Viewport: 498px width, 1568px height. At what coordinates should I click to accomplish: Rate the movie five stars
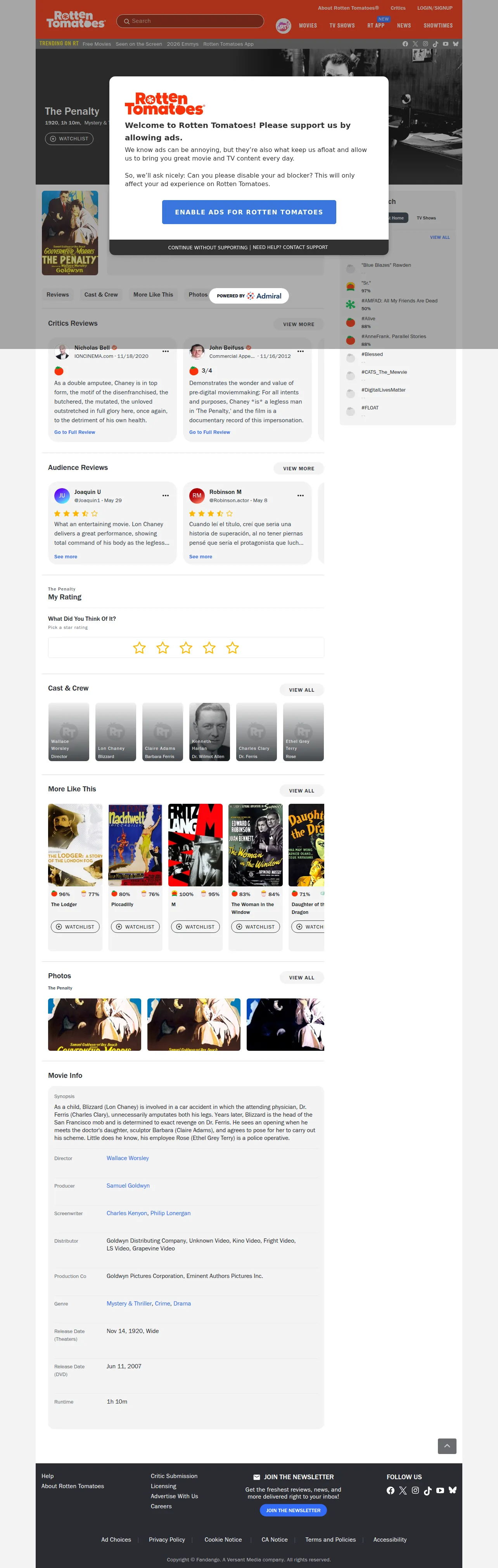point(233,648)
